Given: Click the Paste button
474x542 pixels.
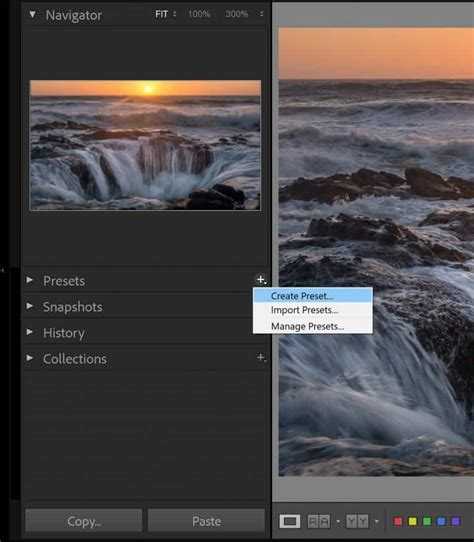Looking at the screenshot, I should (206, 521).
